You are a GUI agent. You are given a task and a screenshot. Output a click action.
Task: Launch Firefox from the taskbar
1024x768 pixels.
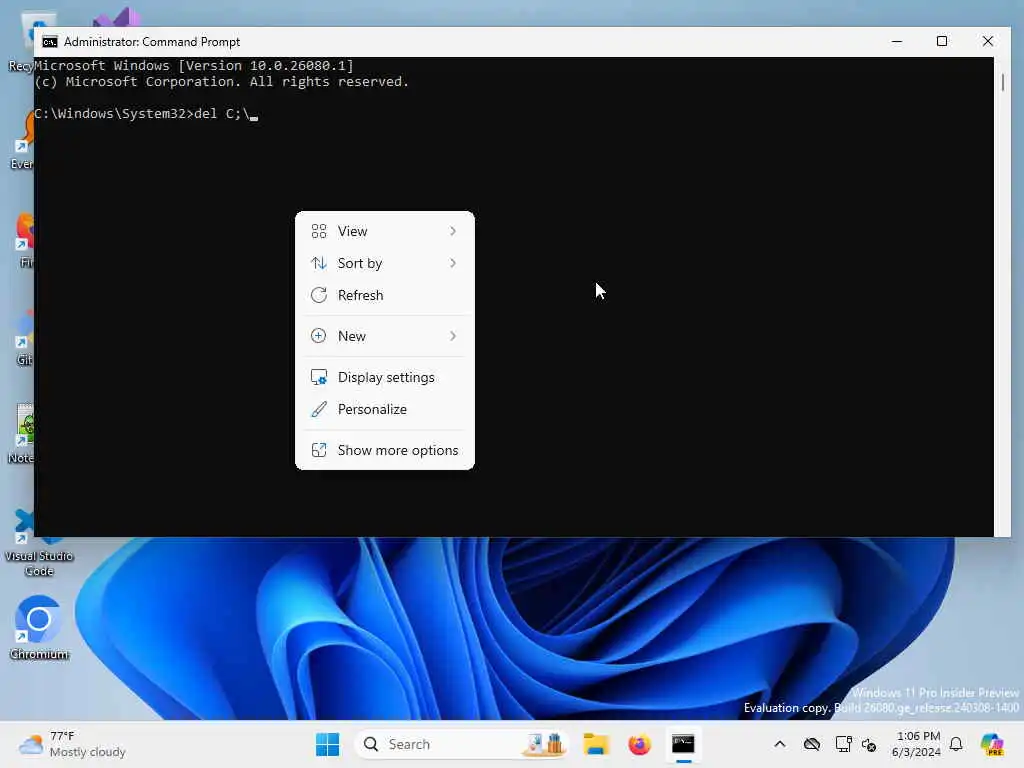coord(639,744)
